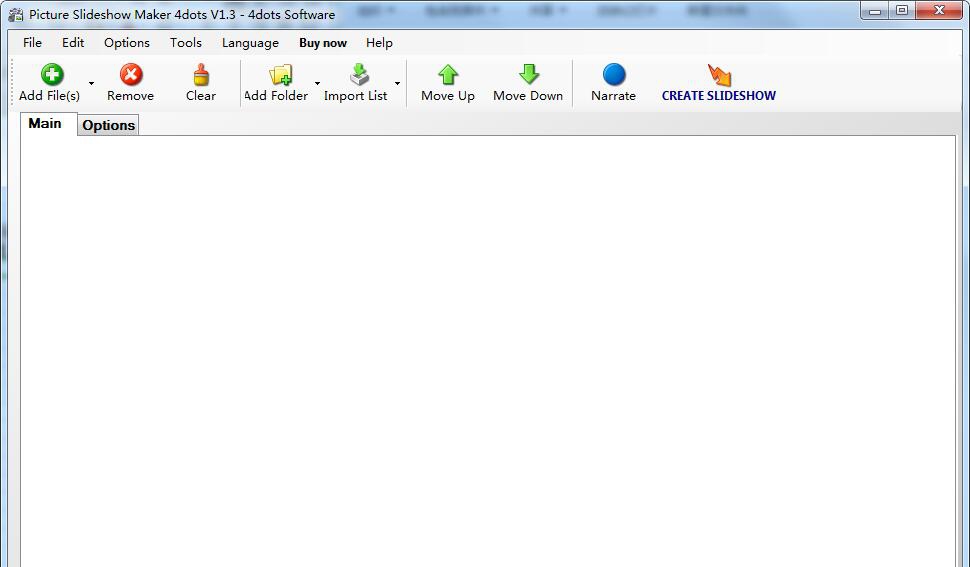Click inside the empty file list area

point(488,351)
